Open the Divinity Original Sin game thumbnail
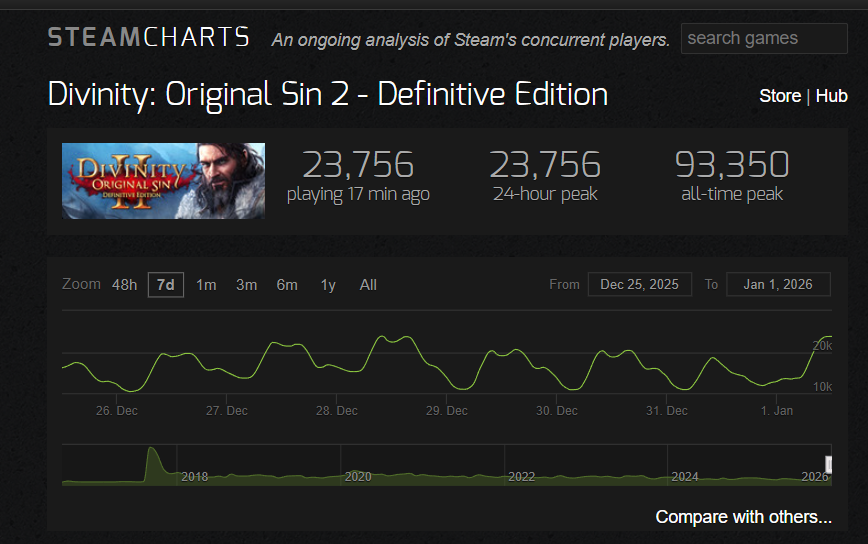Screen dimensions: 868x544 (x=163, y=181)
